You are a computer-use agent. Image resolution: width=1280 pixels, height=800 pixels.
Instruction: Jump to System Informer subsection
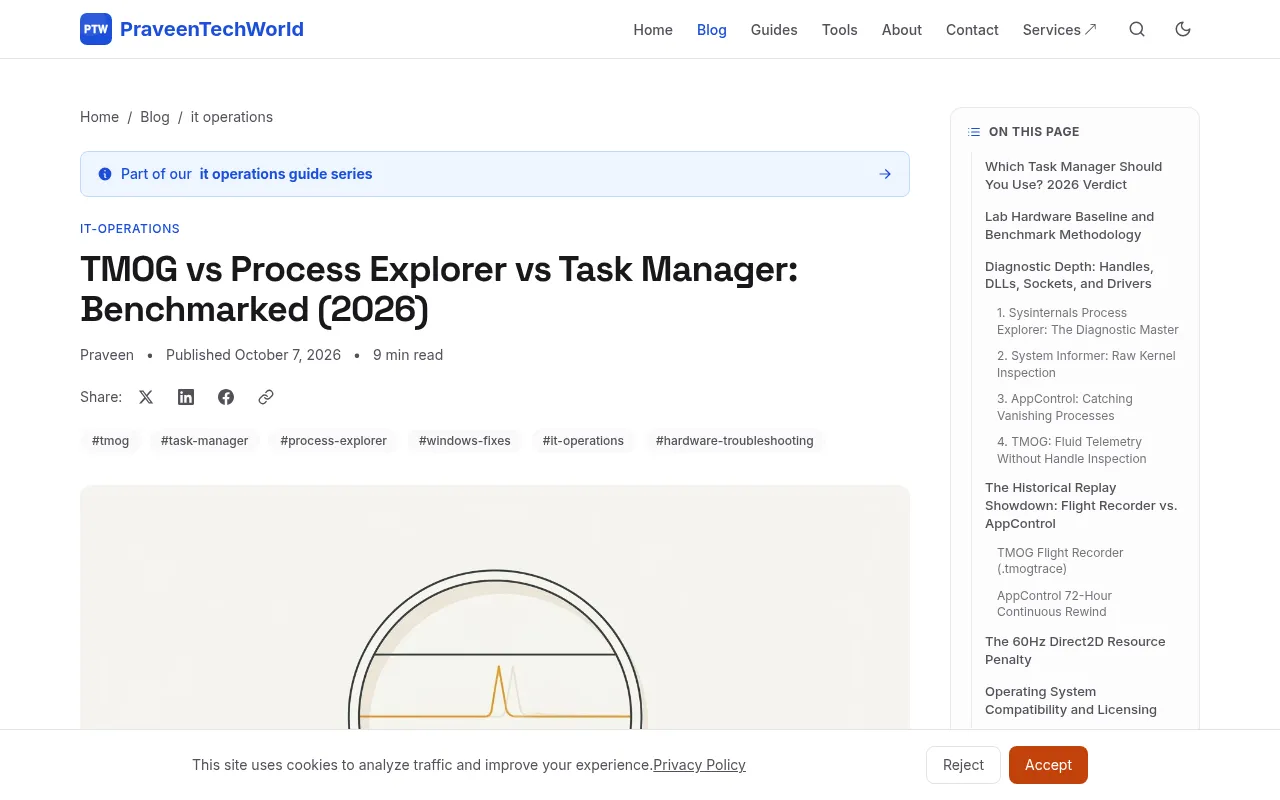click(x=1086, y=364)
